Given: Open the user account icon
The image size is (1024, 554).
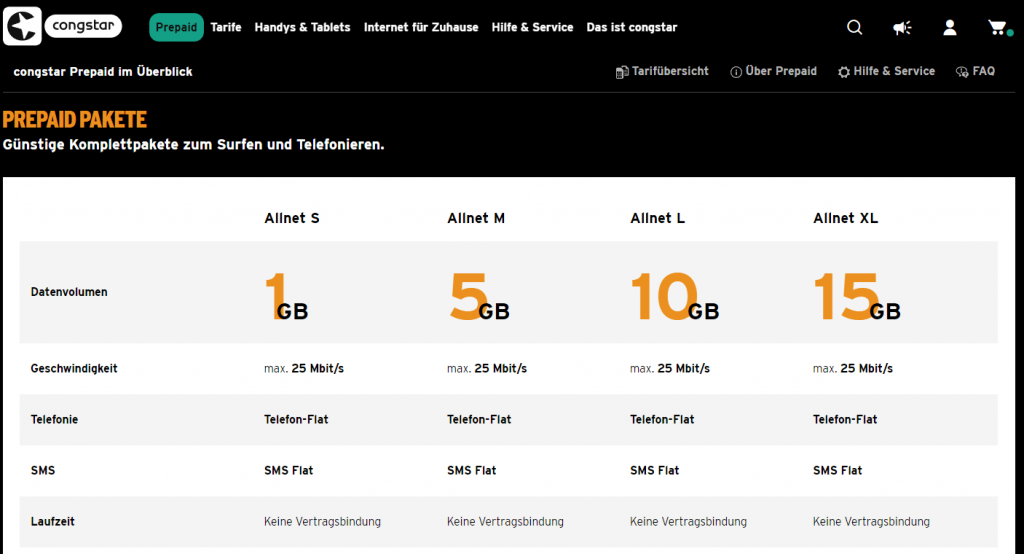Looking at the screenshot, I should [950, 27].
